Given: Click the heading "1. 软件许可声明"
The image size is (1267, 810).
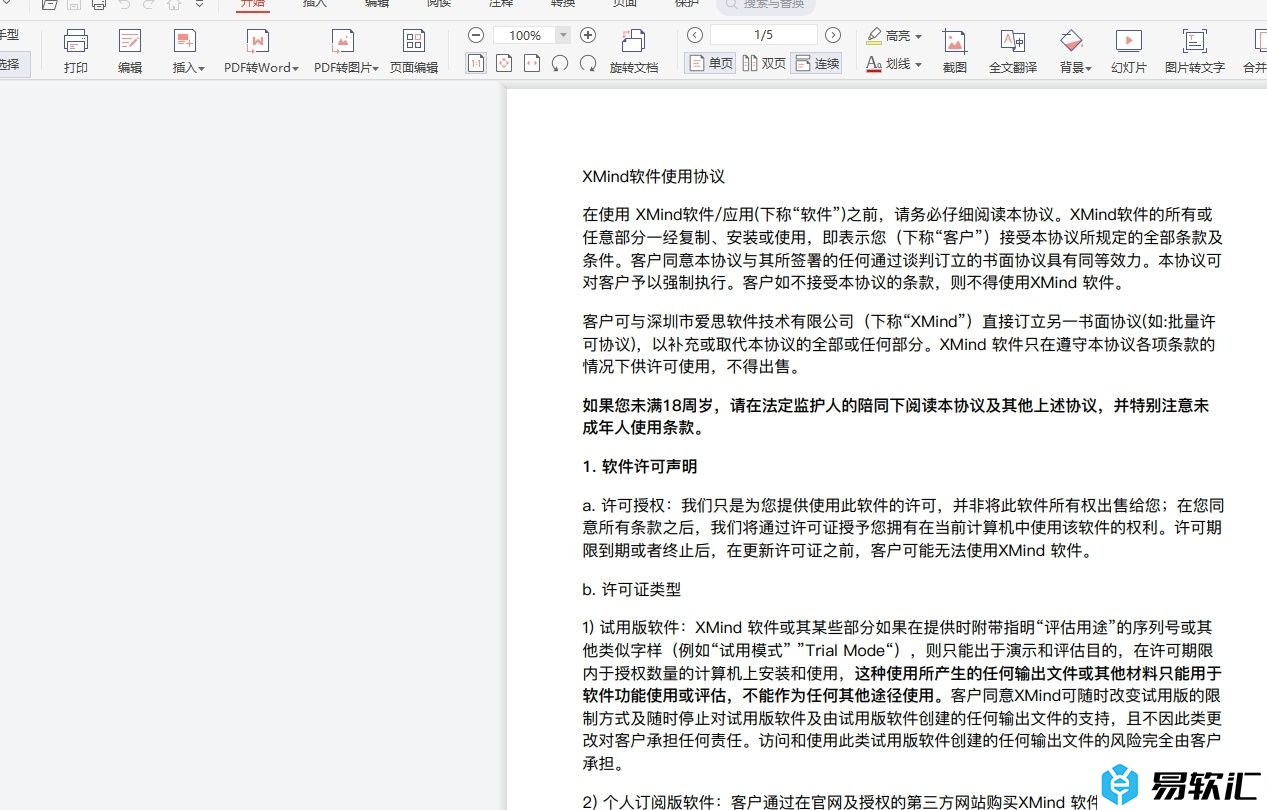Looking at the screenshot, I should [640, 467].
